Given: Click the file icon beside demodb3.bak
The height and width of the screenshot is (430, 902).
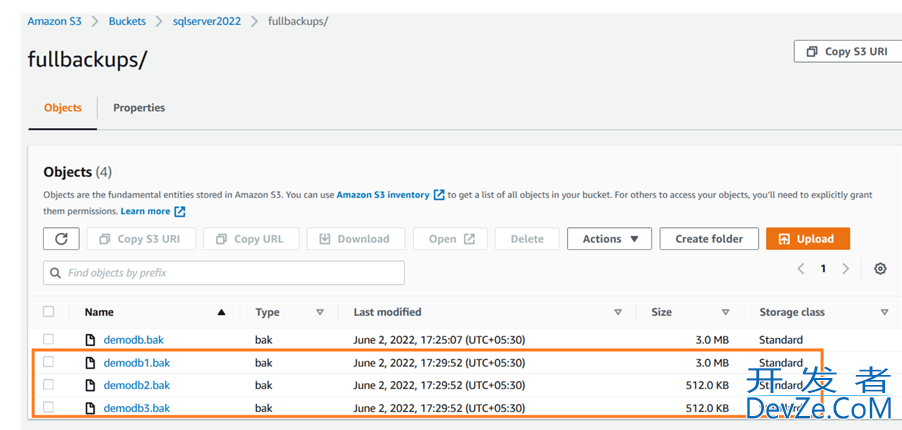Looking at the screenshot, I should [x=90, y=408].
